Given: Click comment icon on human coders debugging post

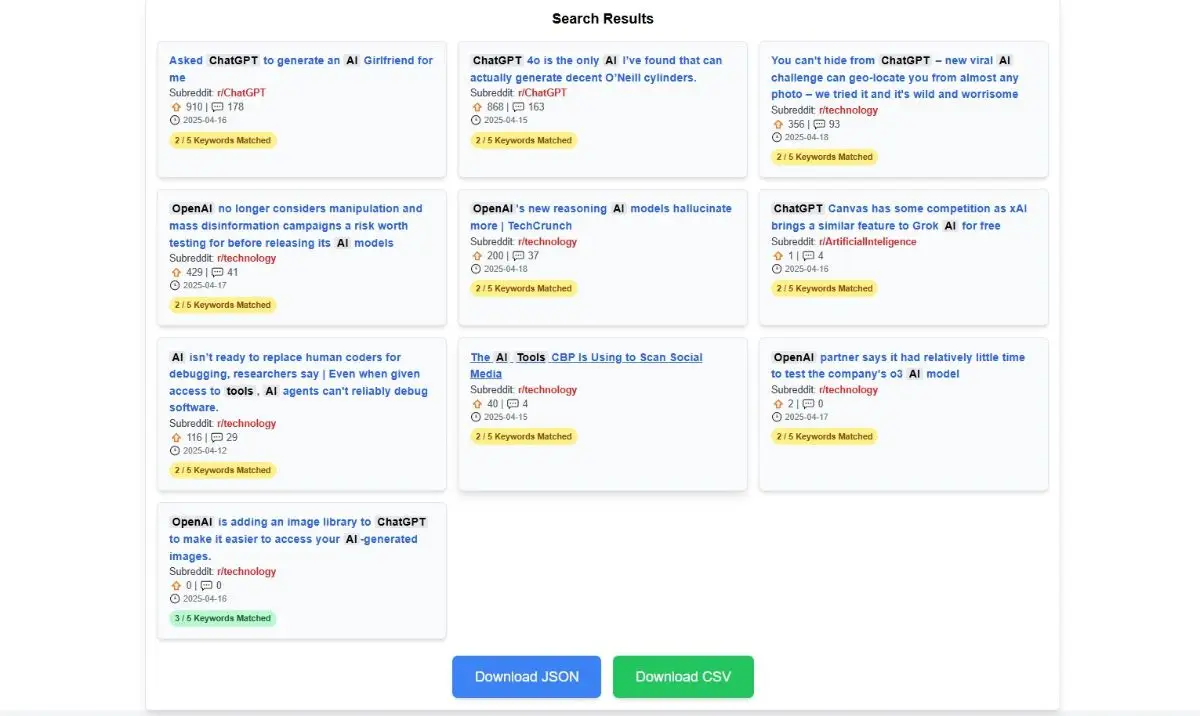Looking at the screenshot, I should tap(217, 438).
